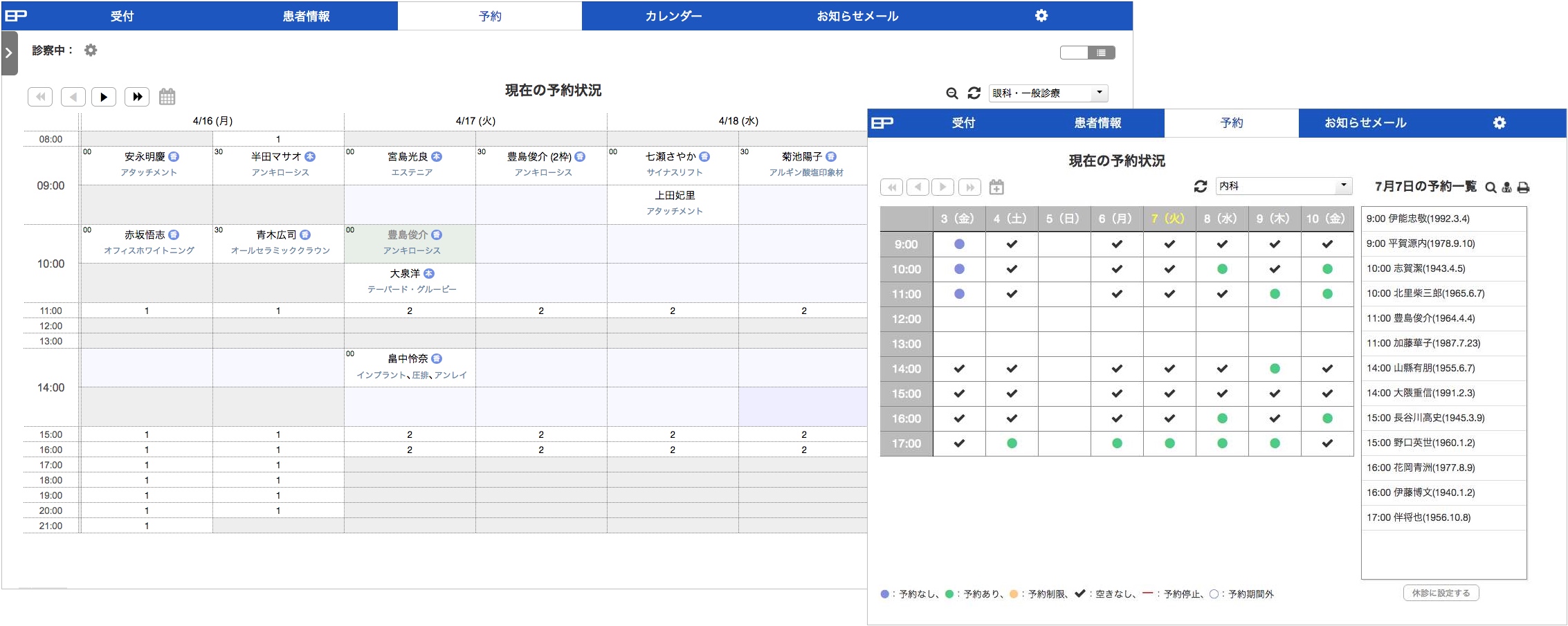1568x626 pixels.
Task: Go to next day in the left window
Action: (104, 97)
